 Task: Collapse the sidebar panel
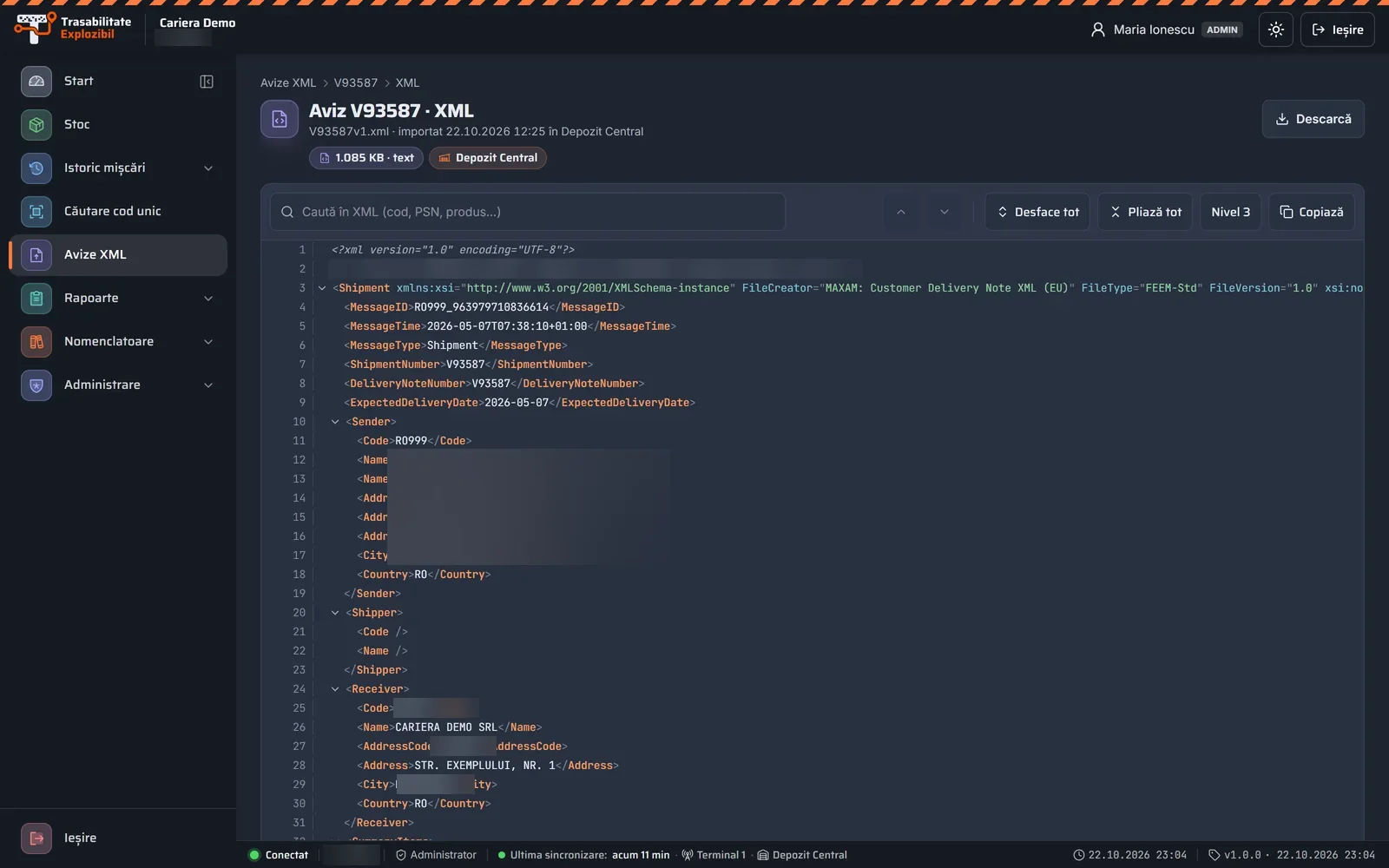[207, 82]
